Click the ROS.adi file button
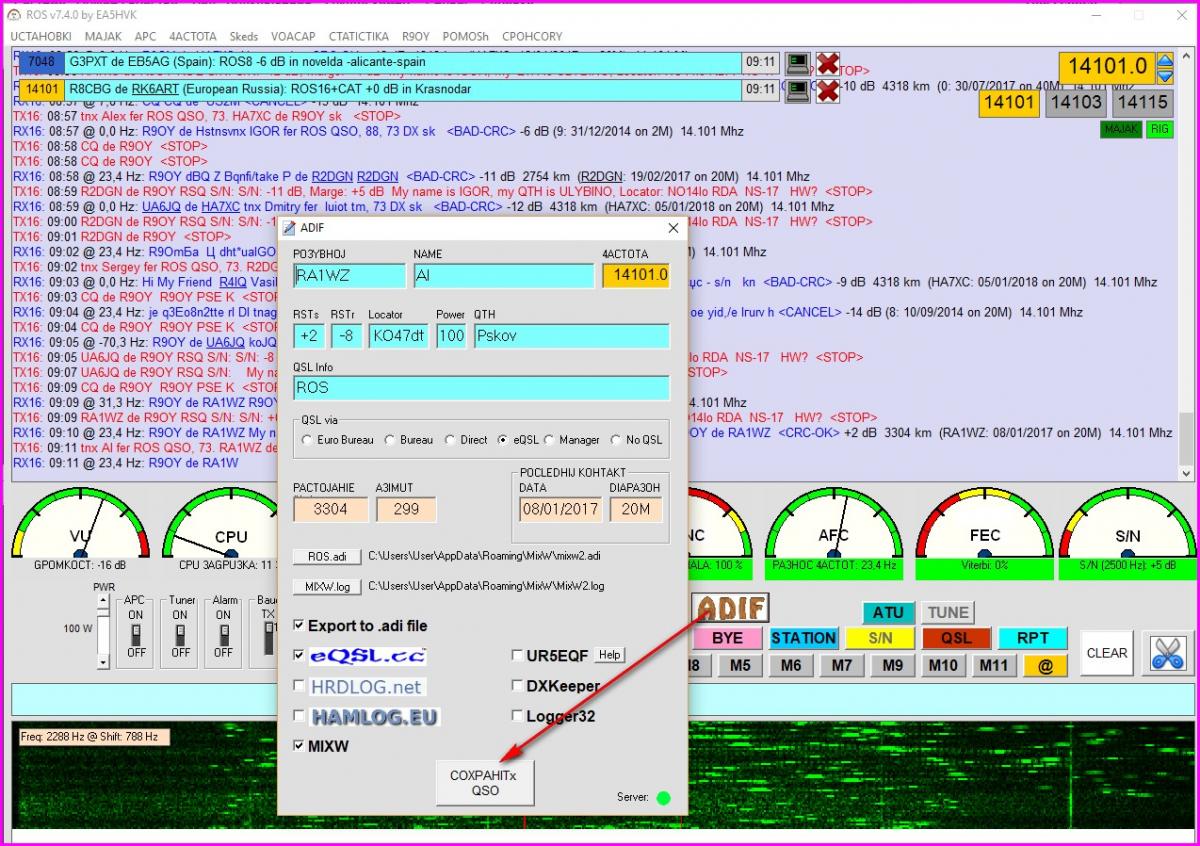Viewport: 1200px width, 846px height. (x=326, y=556)
